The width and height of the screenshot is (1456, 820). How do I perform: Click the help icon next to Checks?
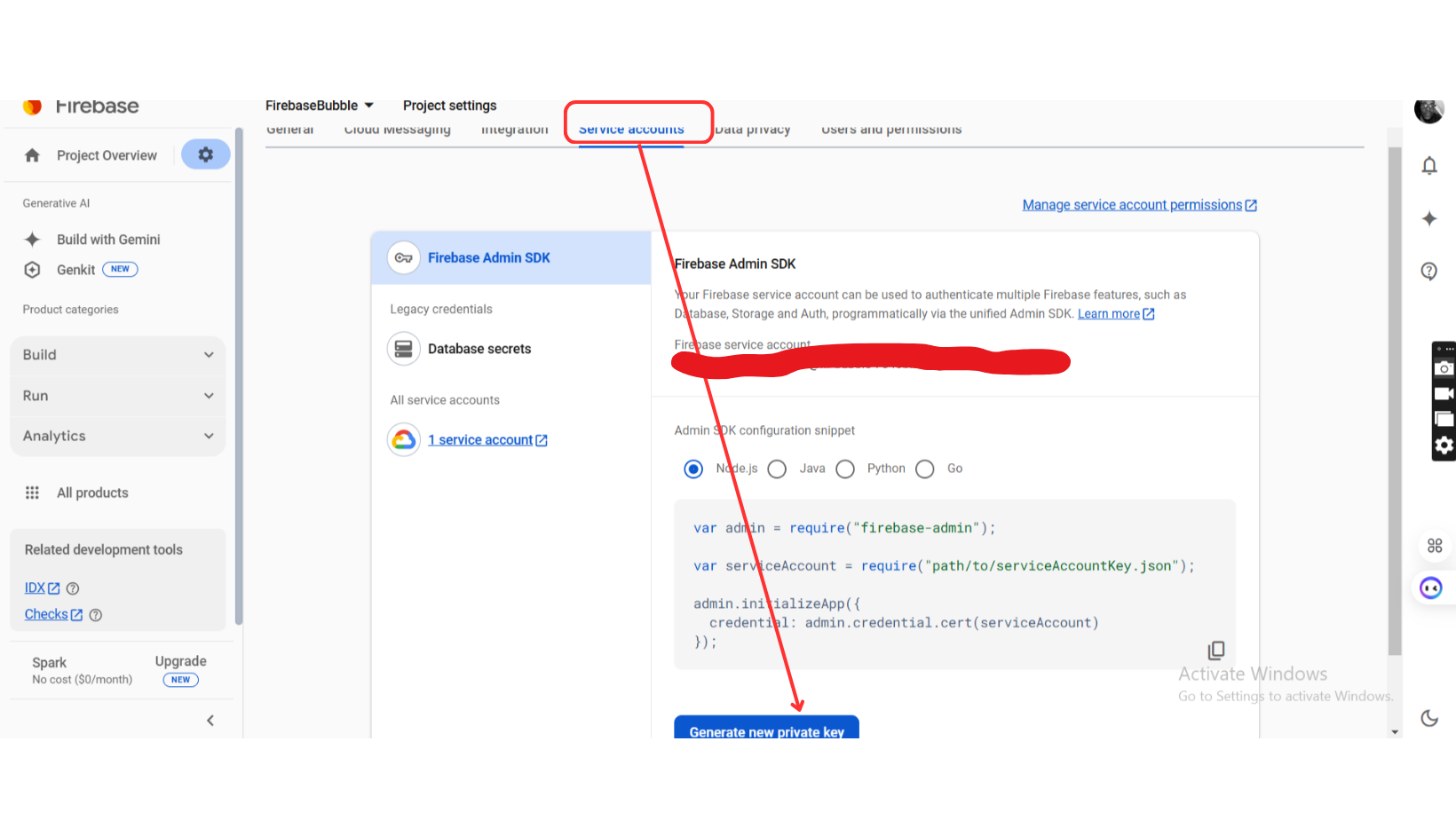(96, 615)
